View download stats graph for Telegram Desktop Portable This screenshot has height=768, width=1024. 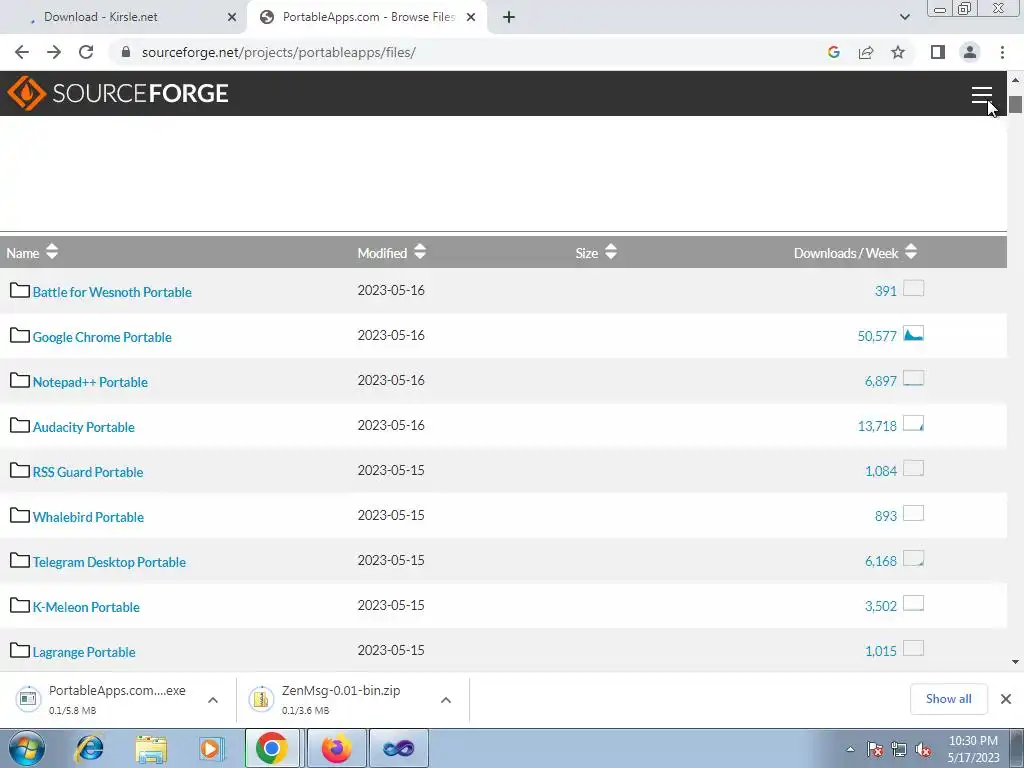[x=914, y=559]
